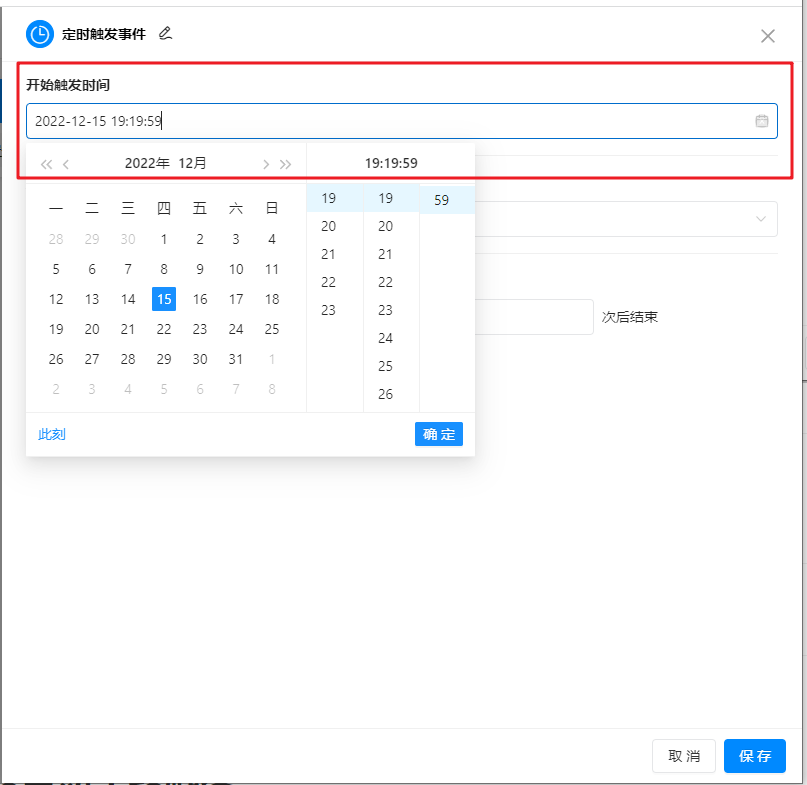Confirm date with 确定 button

click(438, 434)
